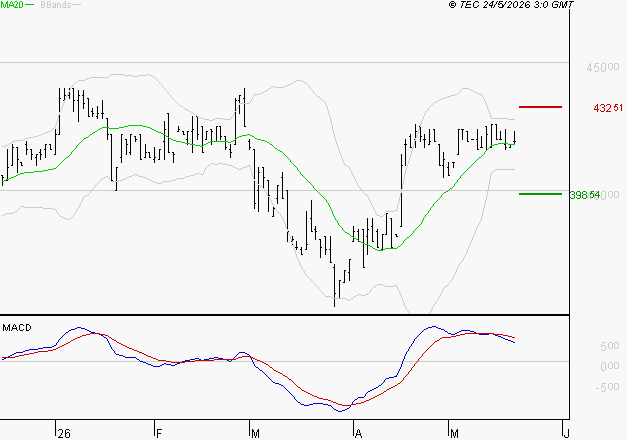Click the red 432.51 resistance value
627x440 pixels.
(x=608, y=108)
